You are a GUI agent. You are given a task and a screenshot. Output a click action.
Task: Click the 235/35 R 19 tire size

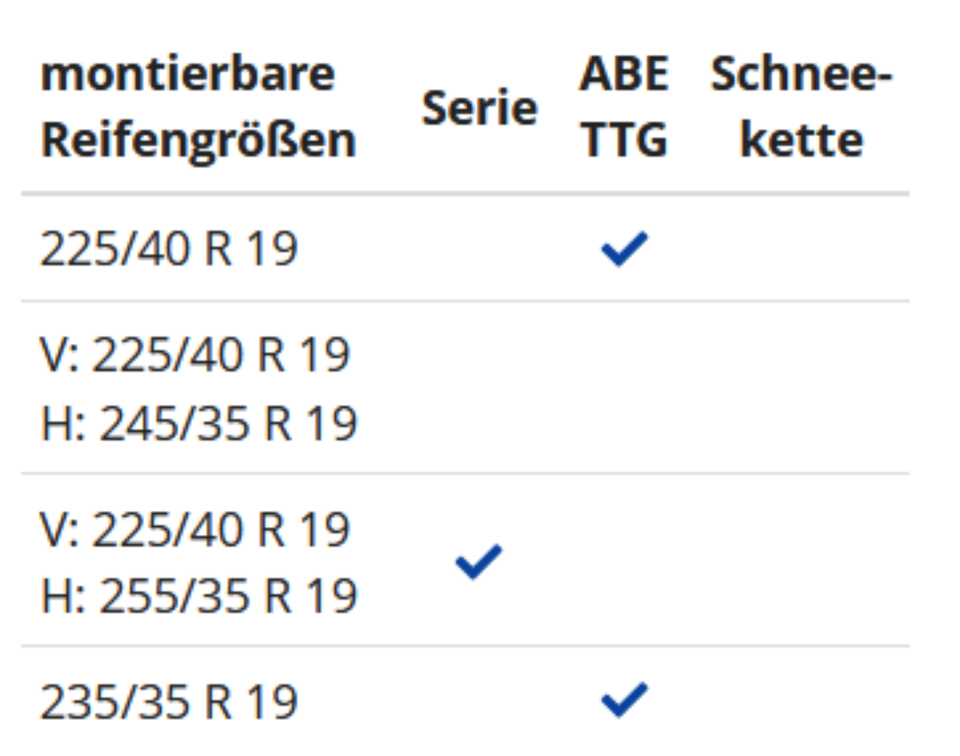169,701
